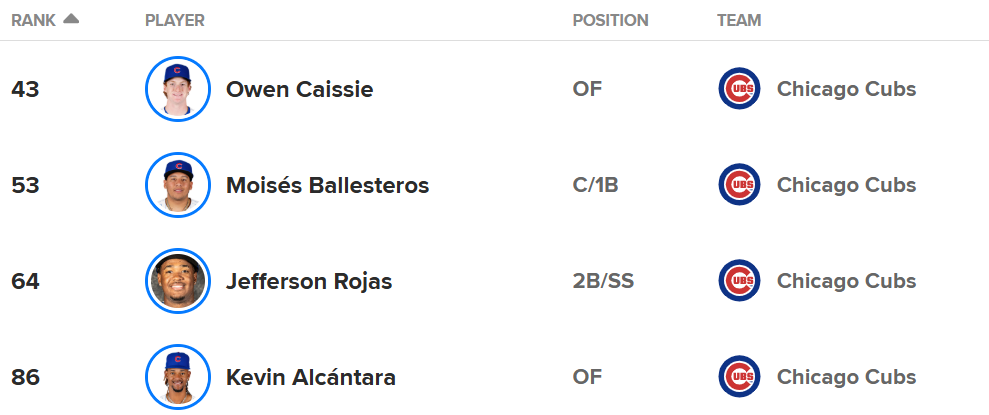Open Chicago Cubs team link for Caissie
This screenshot has width=989, height=415.
[846, 89]
